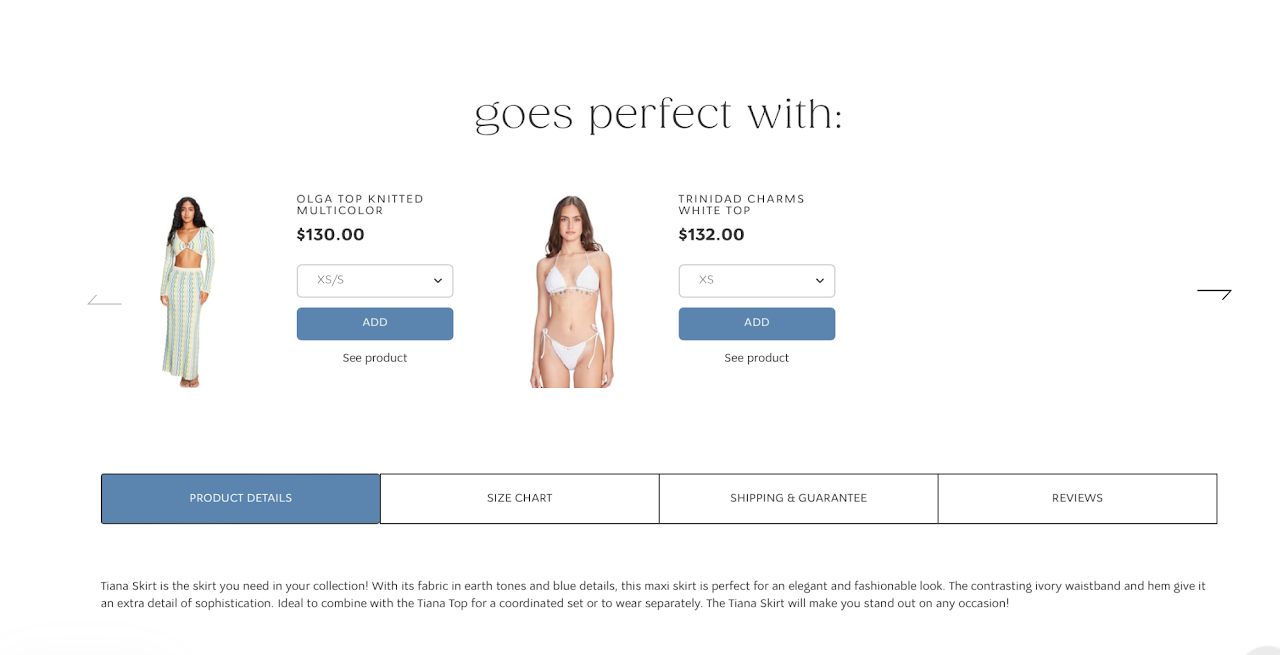1280x655 pixels.
Task: Click the $130.00 price label
Action: tap(331, 235)
